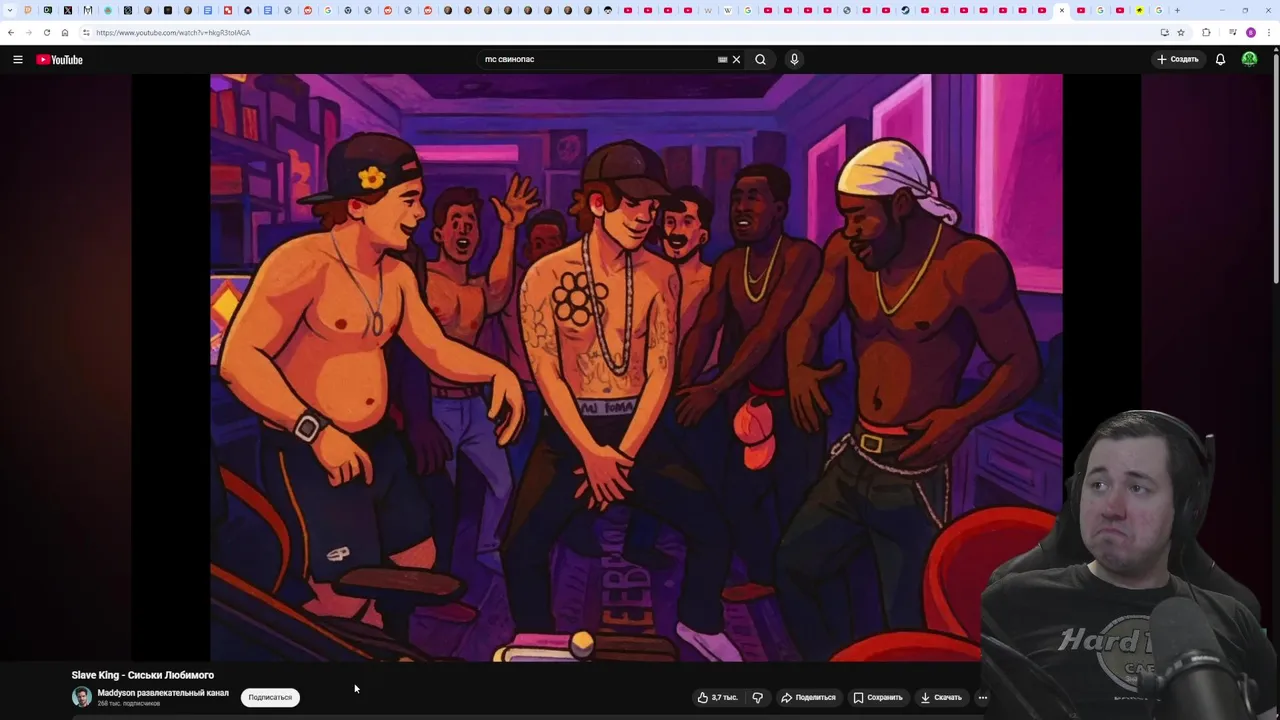Open the YouTube hamburger guide menu
The height and width of the screenshot is (720, 1280).
click(17, 59)
